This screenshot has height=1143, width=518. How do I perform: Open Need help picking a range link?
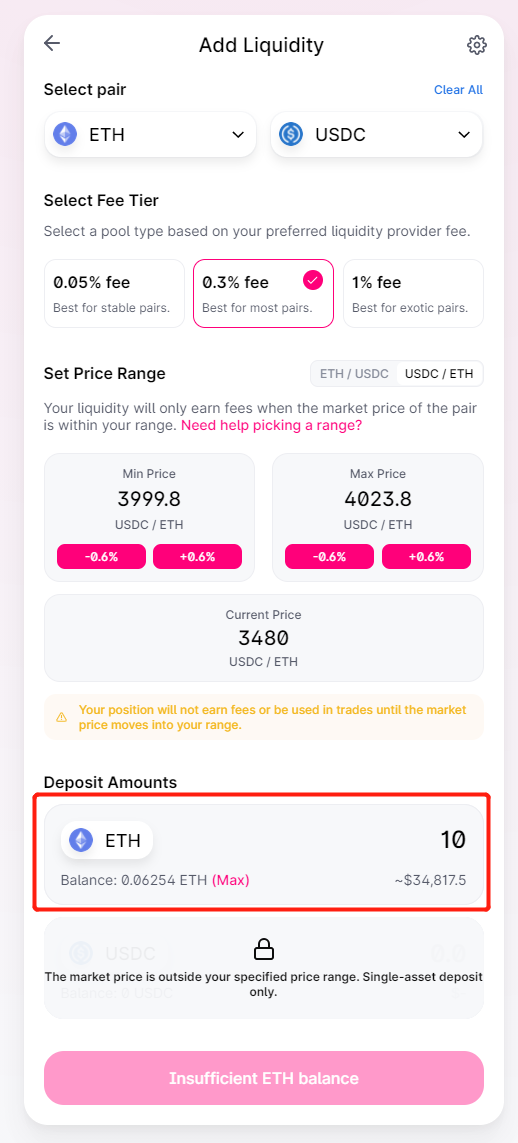coord(271,425)
